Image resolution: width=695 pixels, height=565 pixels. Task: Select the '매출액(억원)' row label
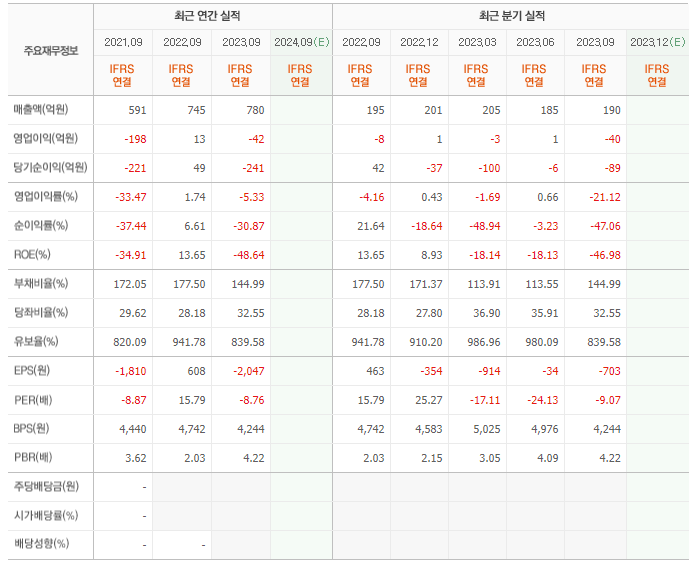41,109
